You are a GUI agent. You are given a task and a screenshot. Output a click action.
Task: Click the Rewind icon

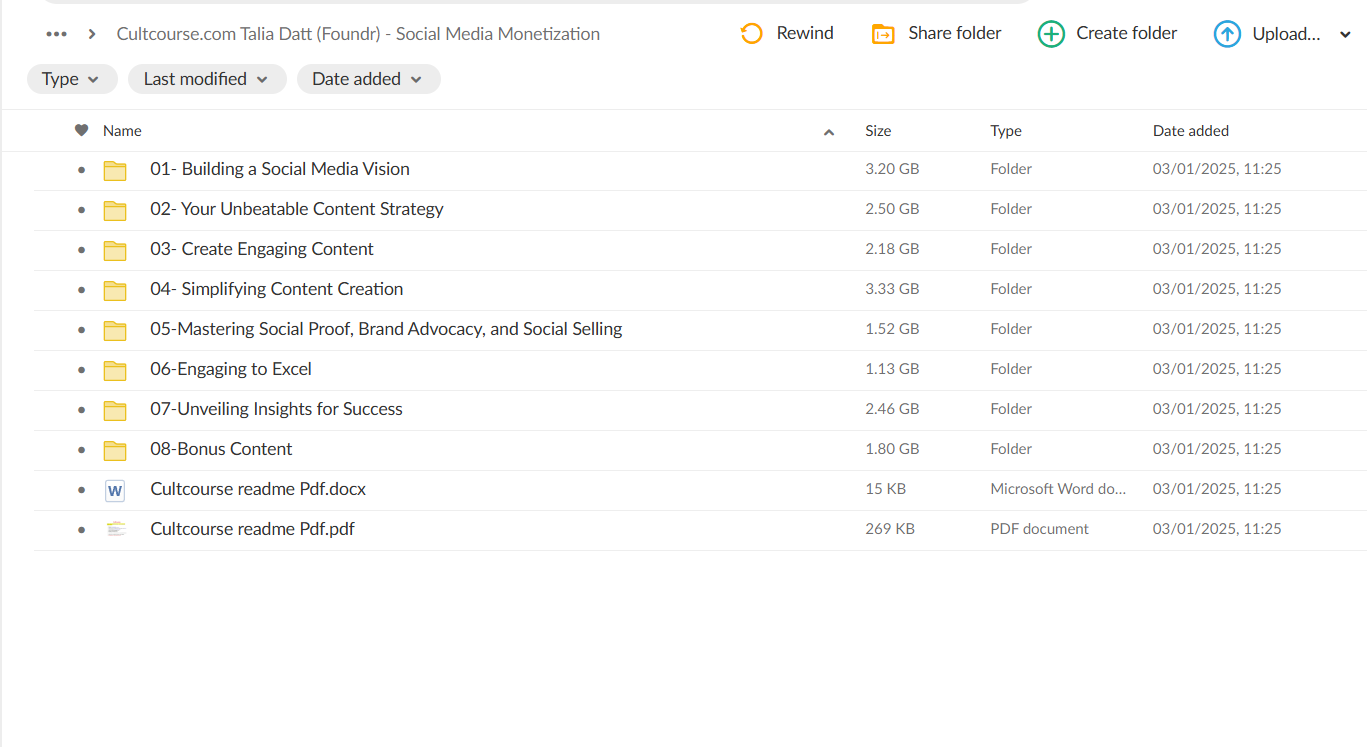point(751,34)
